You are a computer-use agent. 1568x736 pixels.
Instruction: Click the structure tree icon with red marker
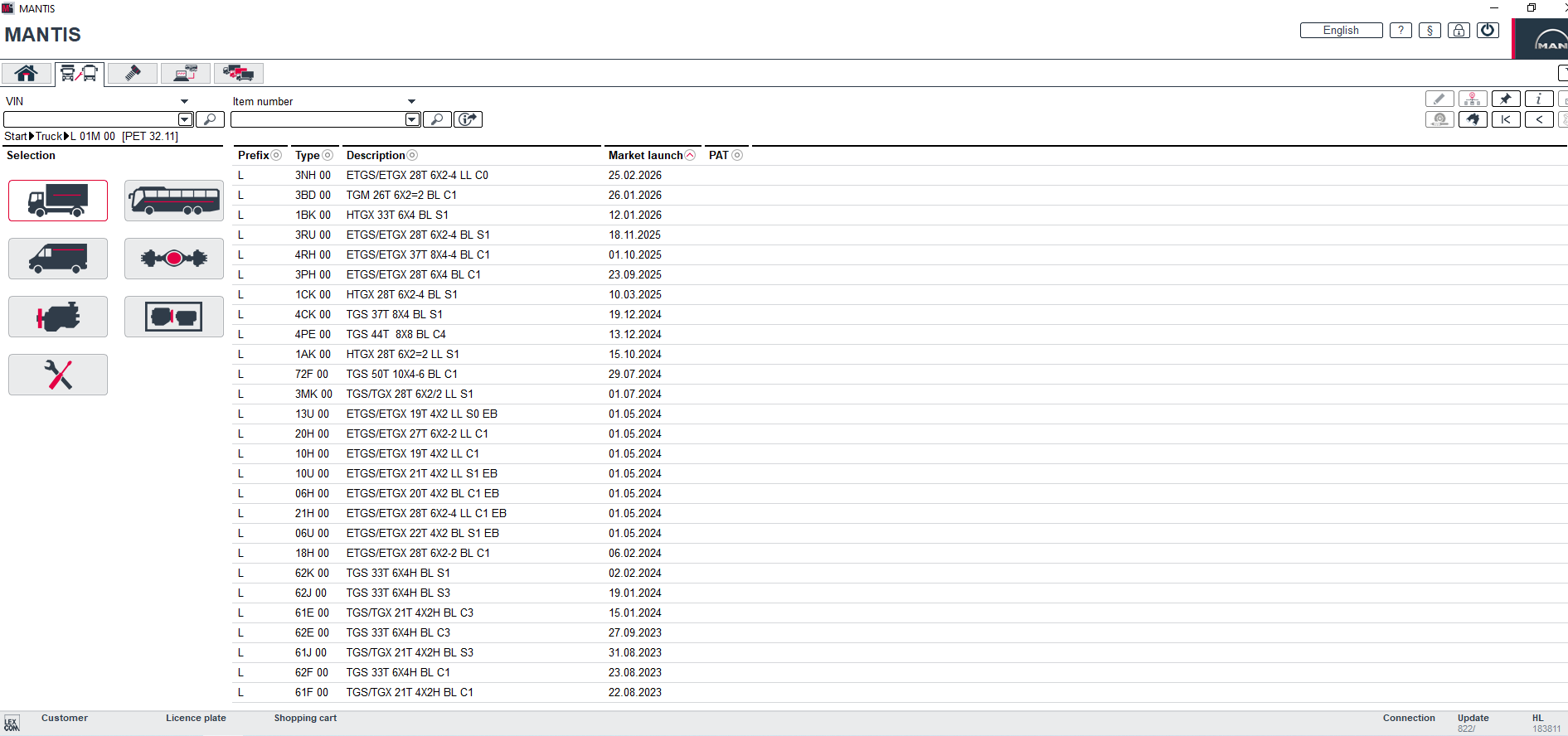[x=1473, y=99]
